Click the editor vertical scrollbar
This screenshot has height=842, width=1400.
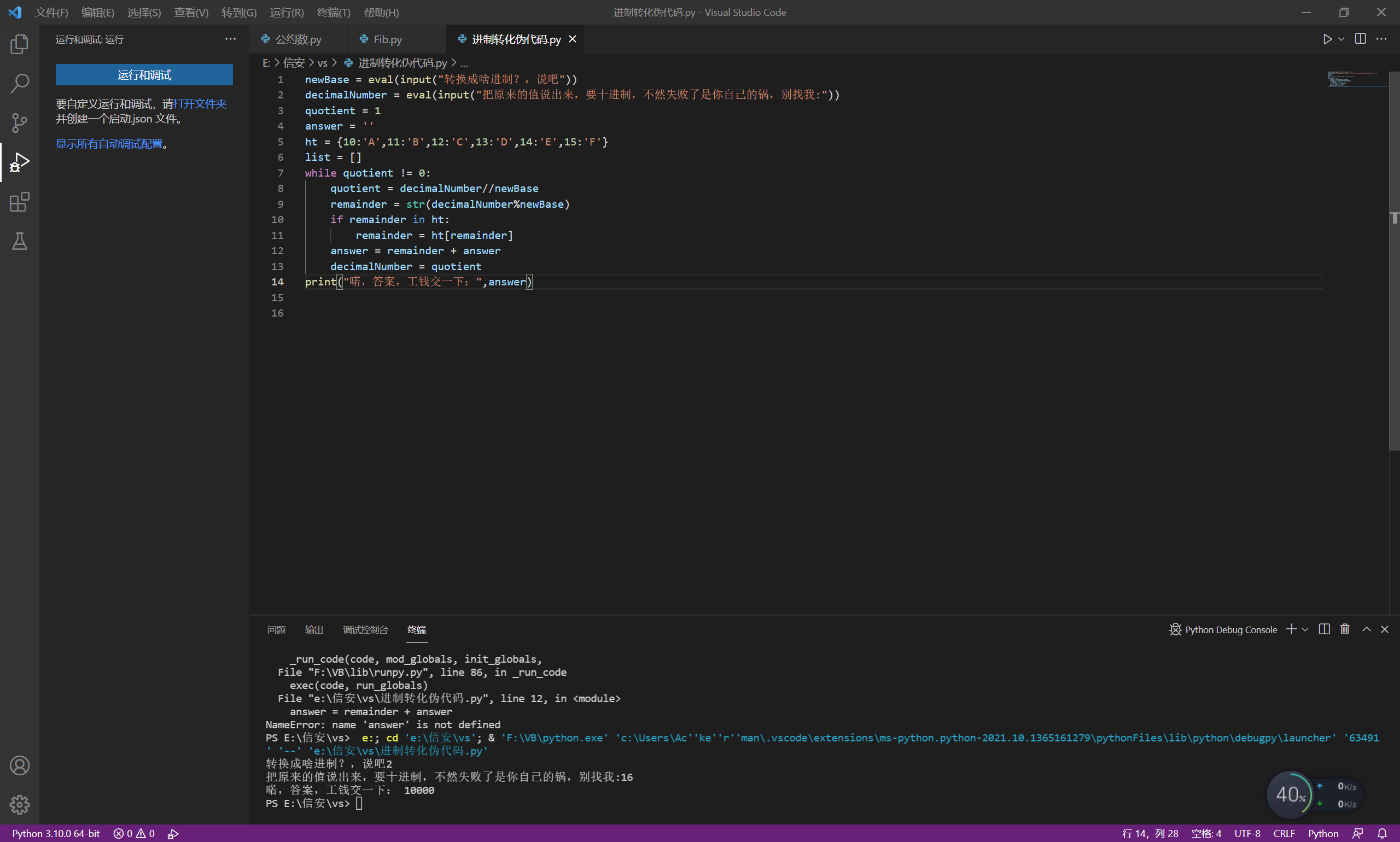click(1395, 261)
